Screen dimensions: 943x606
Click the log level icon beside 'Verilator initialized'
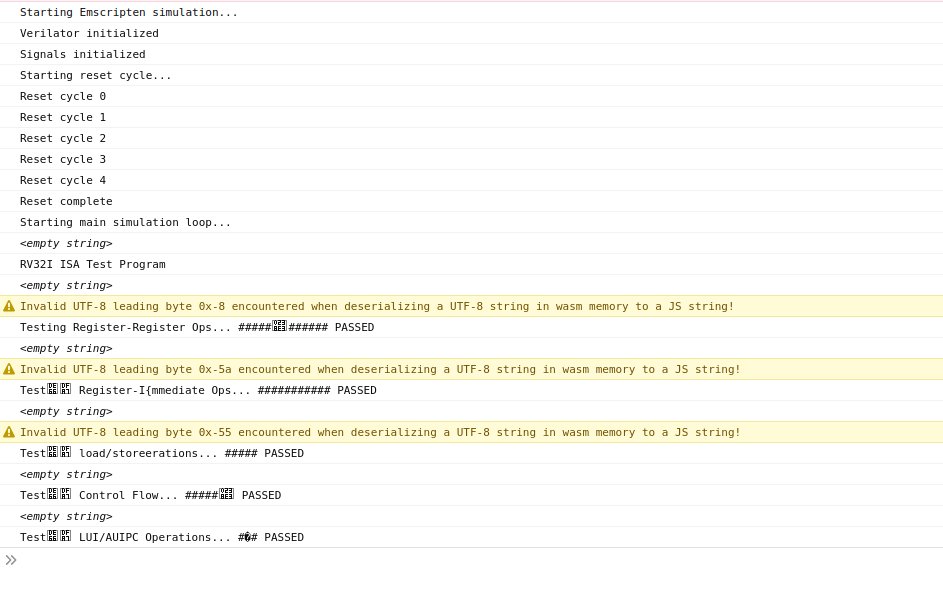pyautogui.click(x=7, y=33)
